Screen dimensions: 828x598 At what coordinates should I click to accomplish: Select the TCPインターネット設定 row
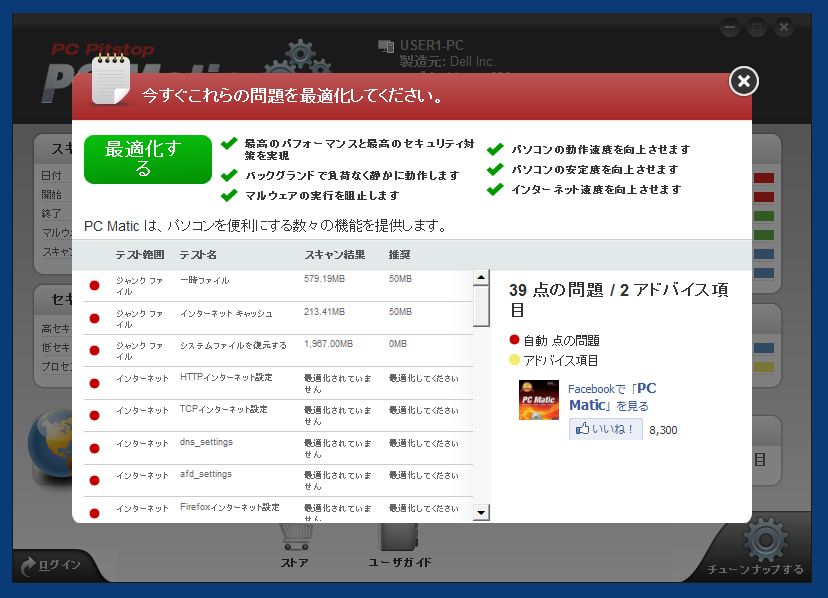coord(278,416)
